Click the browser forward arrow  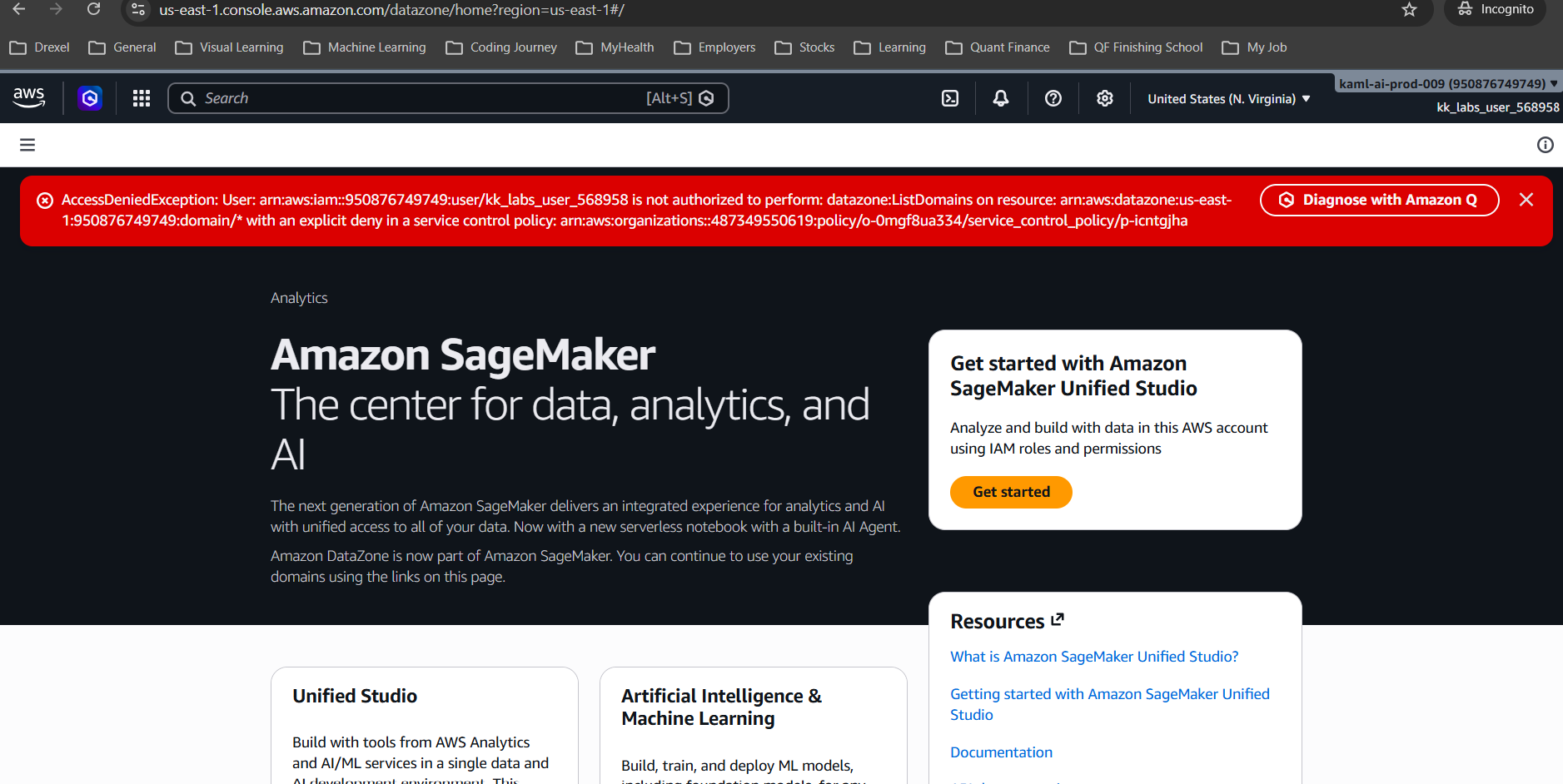tap(56, 9)
